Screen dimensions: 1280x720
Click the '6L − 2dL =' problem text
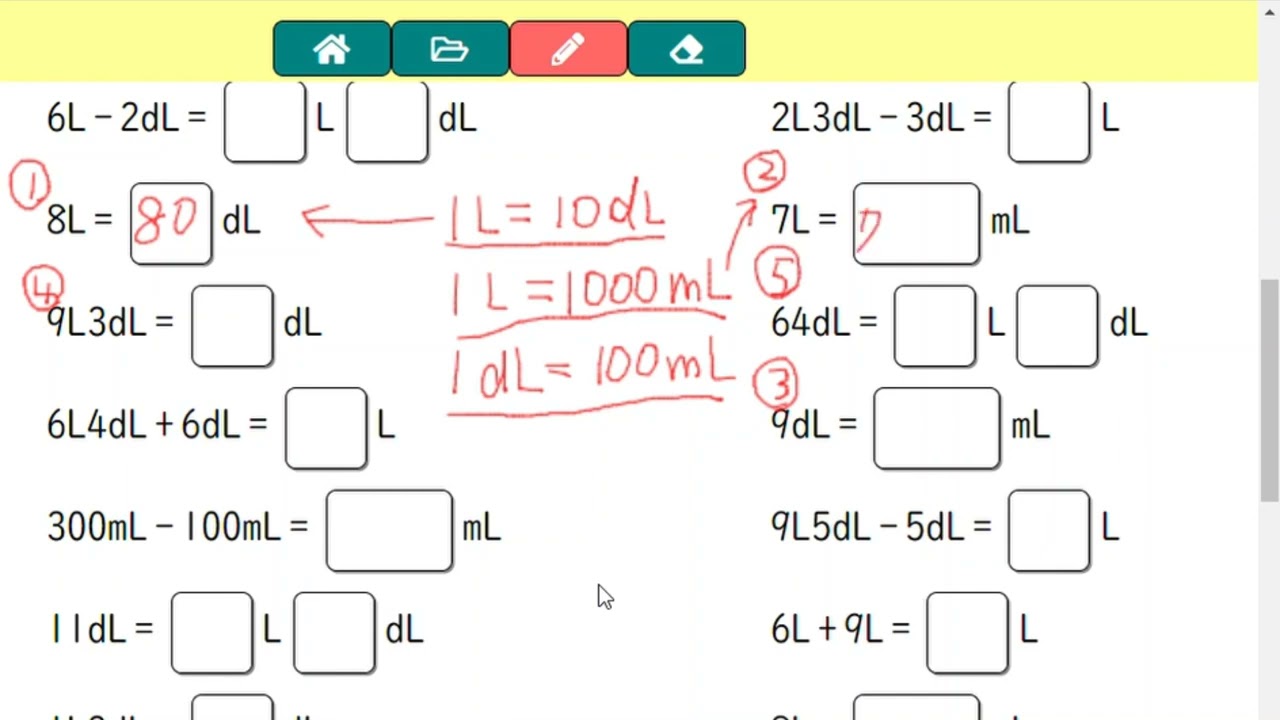pos(127,119)
